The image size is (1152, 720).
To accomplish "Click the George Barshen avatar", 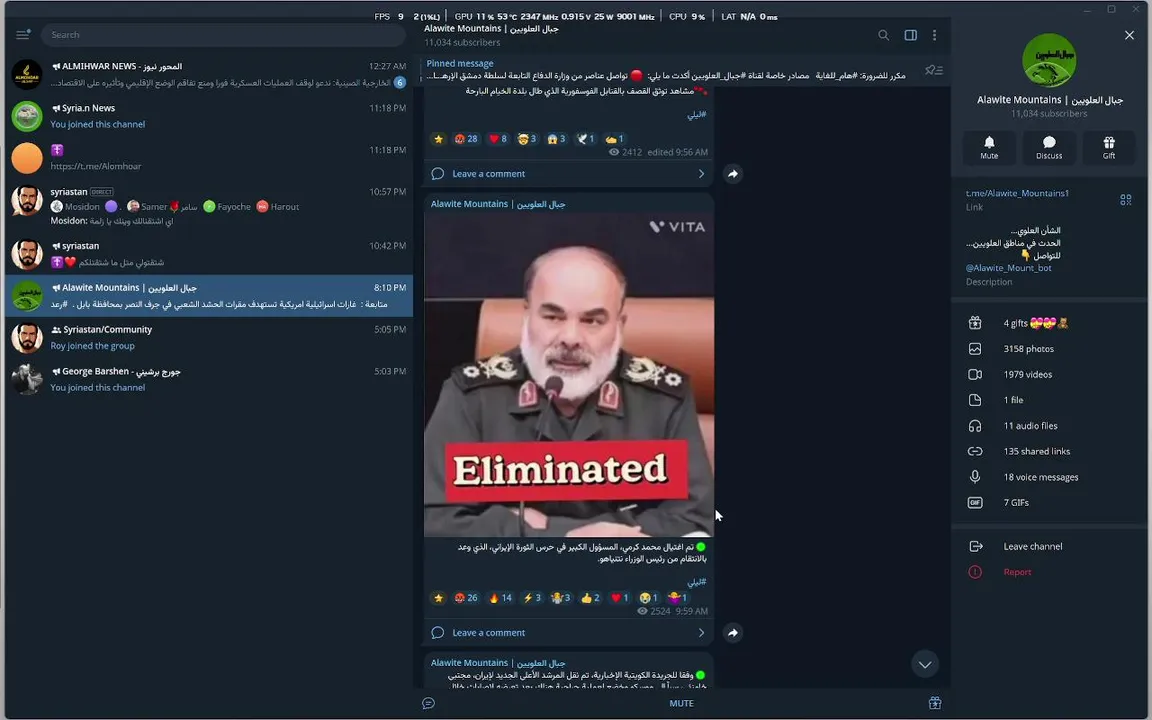I will [27, 380].
